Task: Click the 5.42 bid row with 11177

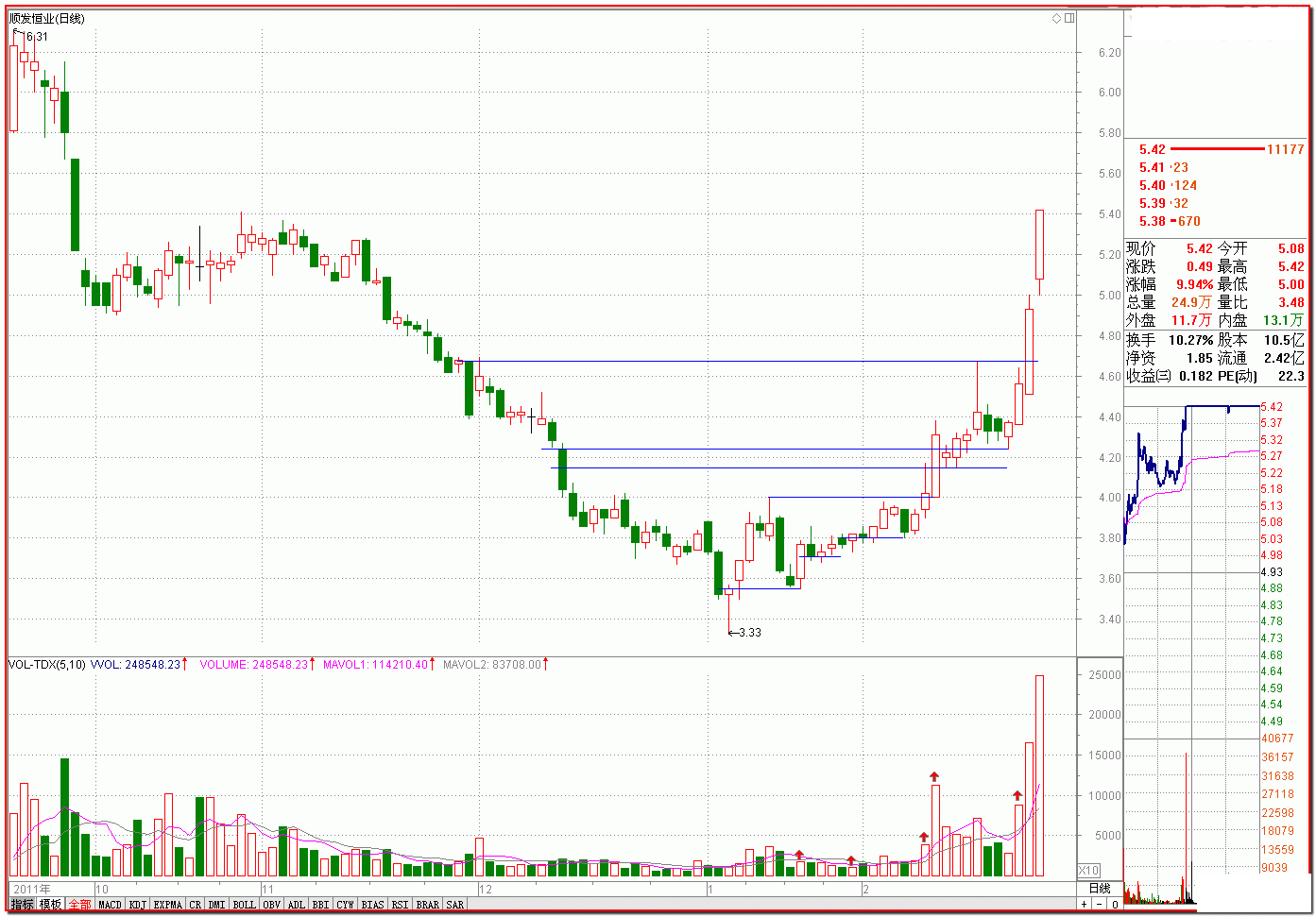Action: (1221, 149)
